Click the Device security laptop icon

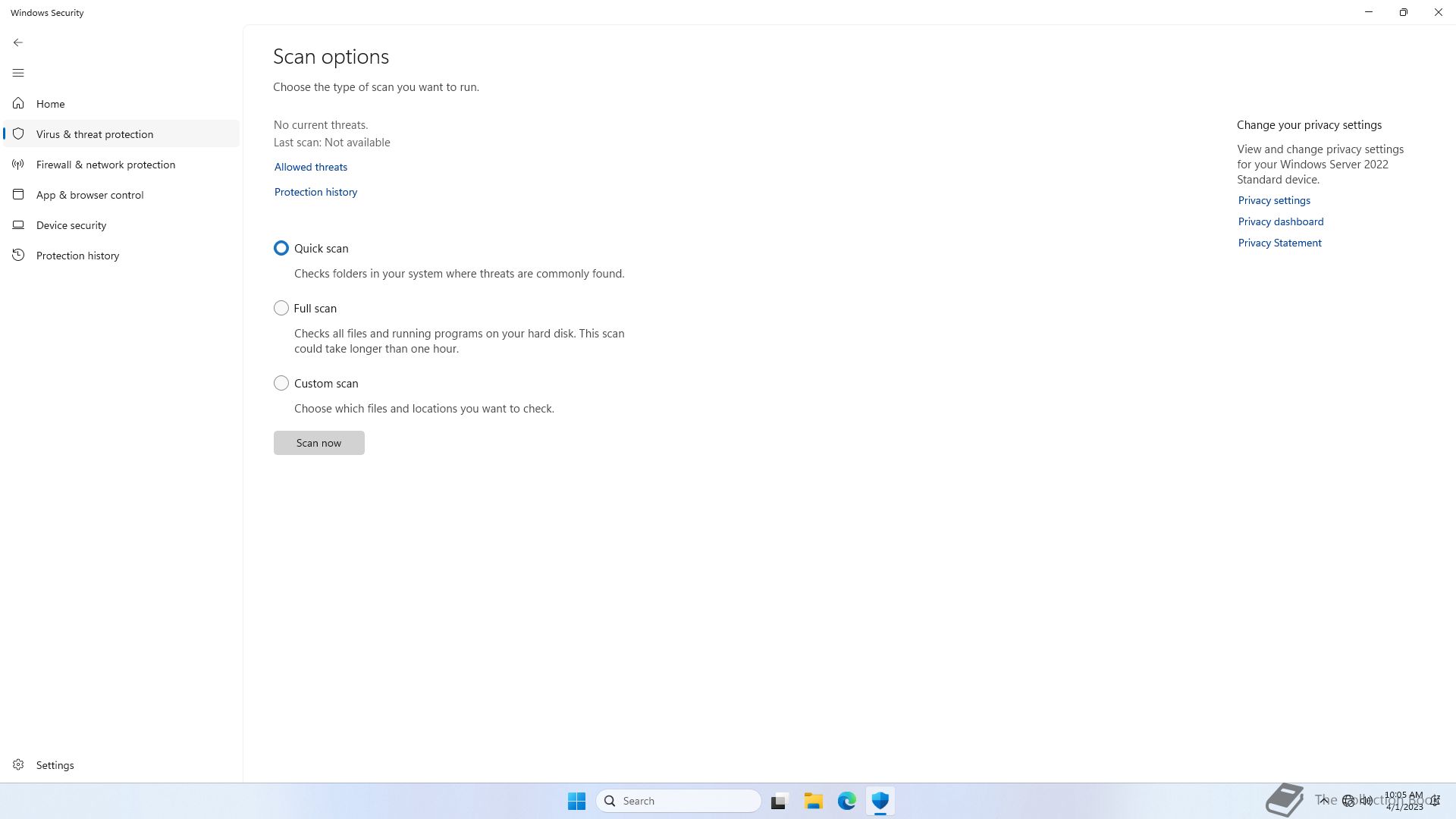[x=18, y=224]
